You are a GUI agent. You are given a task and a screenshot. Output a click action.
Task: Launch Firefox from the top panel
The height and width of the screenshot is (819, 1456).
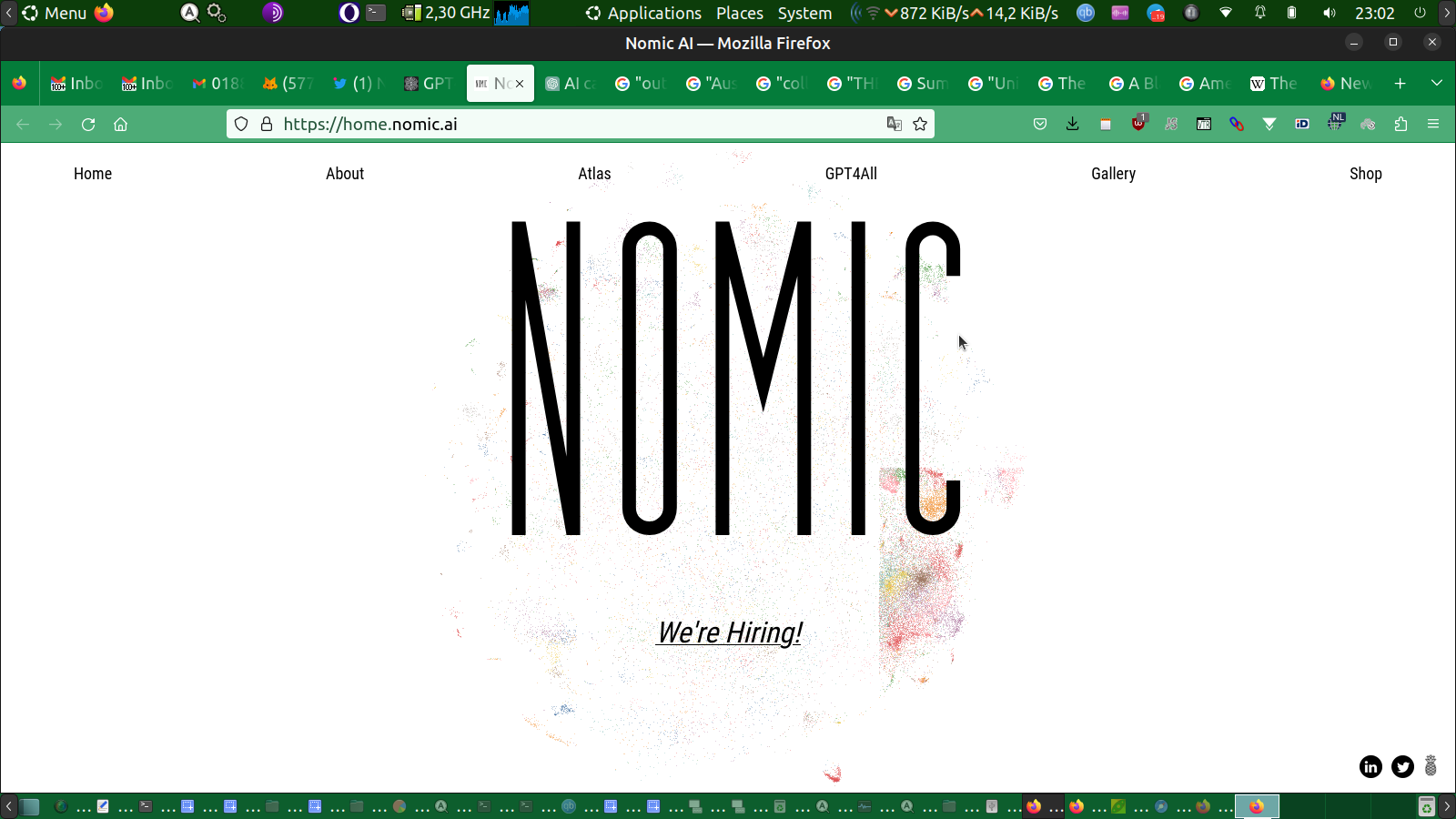click(x=104, y=13)
